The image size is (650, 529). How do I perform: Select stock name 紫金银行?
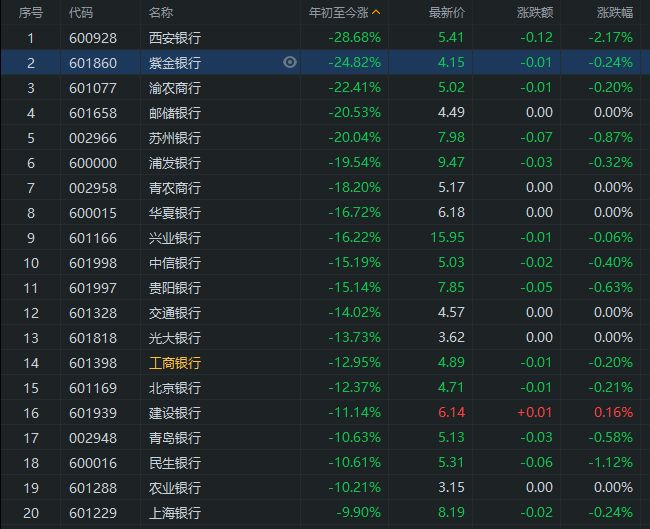[175, 63]
